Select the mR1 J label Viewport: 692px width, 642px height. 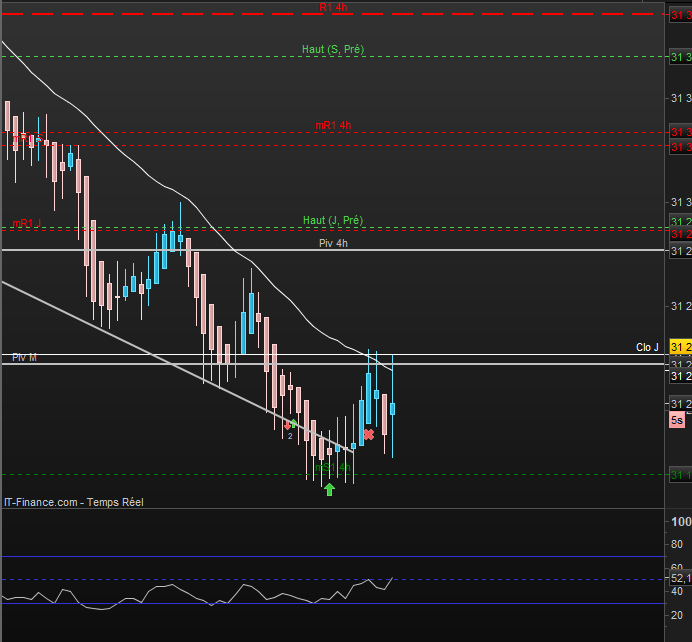pyautogui.click(x=26, y=223)
